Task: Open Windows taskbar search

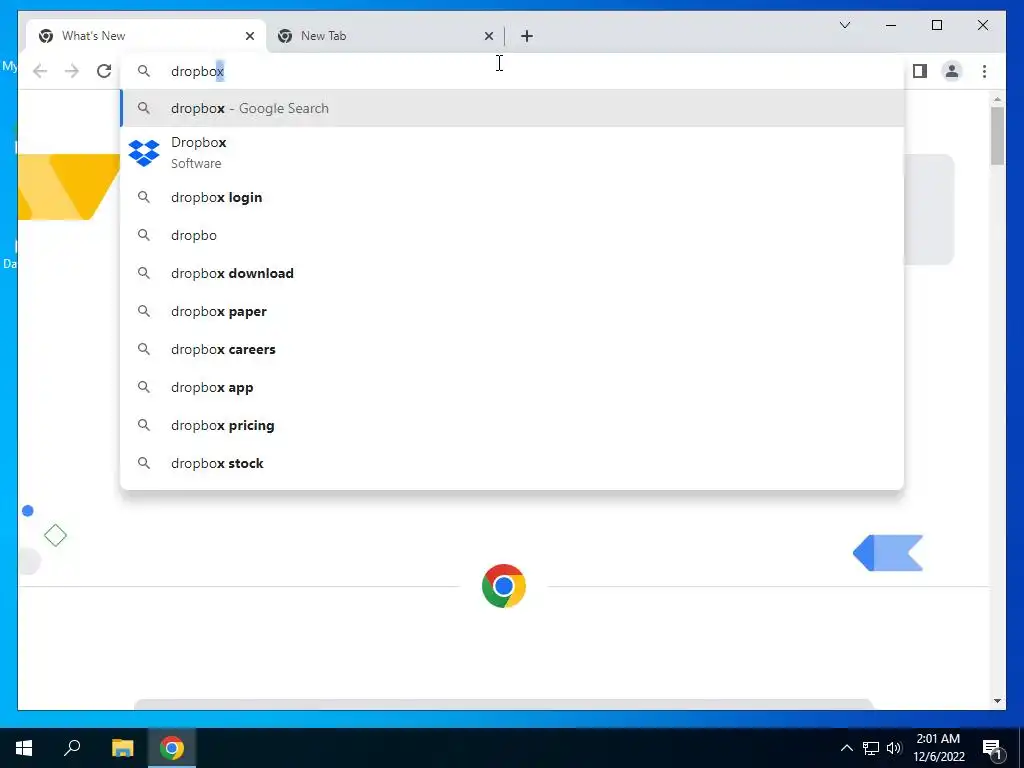Action: [x=72, y=748]
